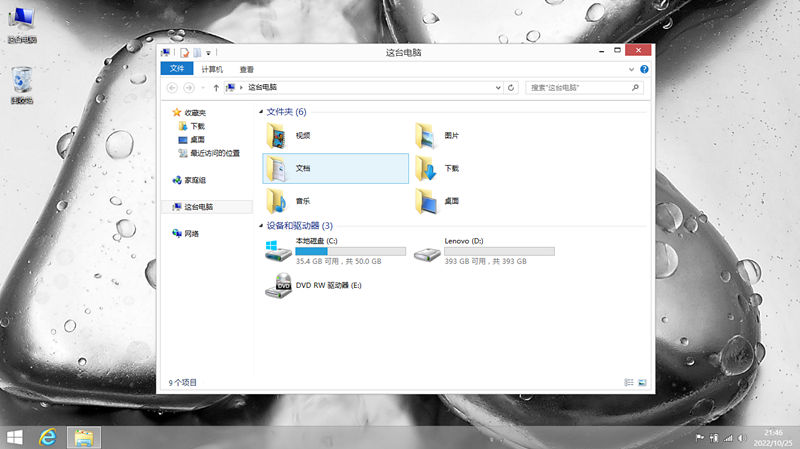Image resolution: width=800 pixels, height=449 pixels.
Task: Expand the ribbon with the chevron
Action: [631, 69]
